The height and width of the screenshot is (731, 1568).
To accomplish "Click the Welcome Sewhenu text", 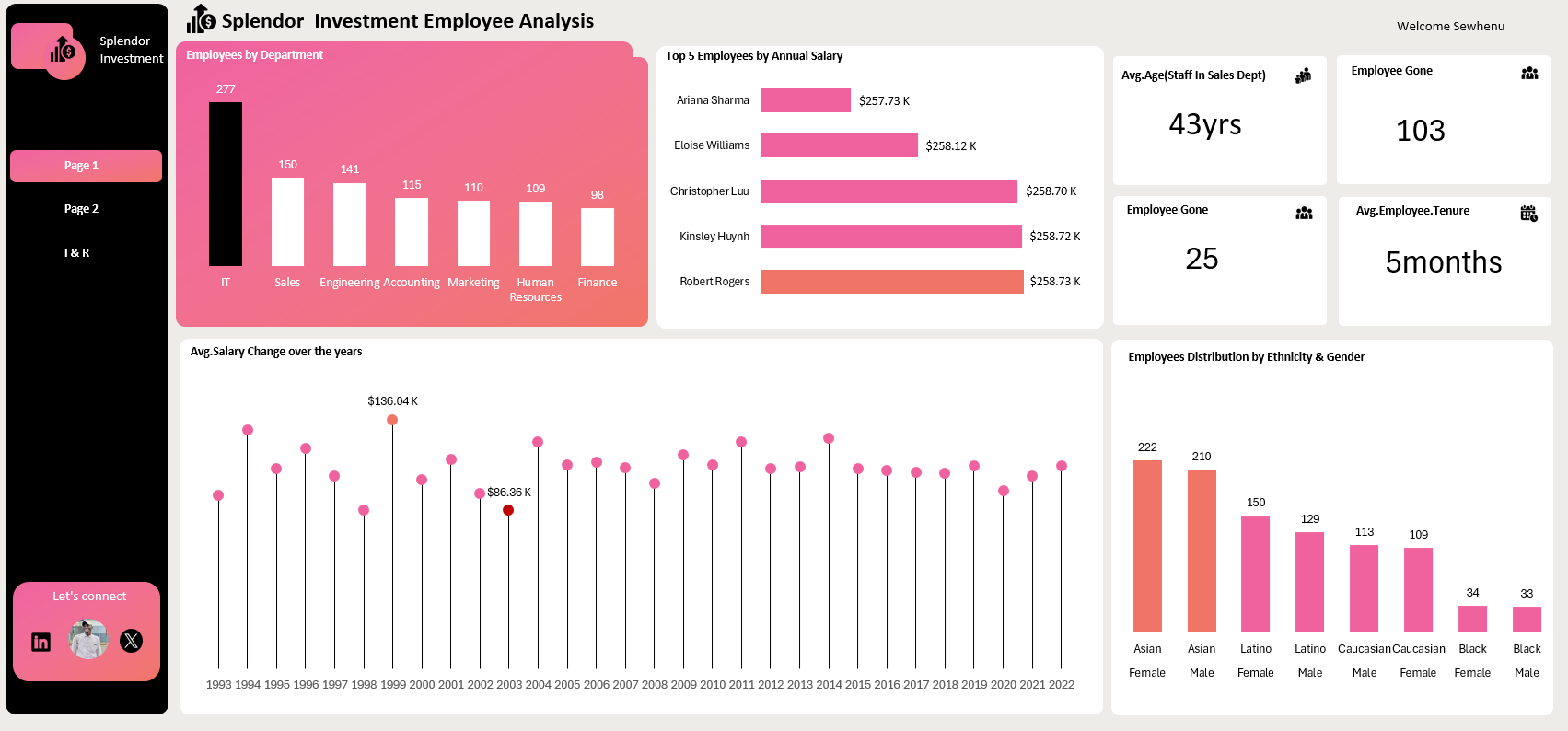I will pyautogui.click(x=1451, y=26).
